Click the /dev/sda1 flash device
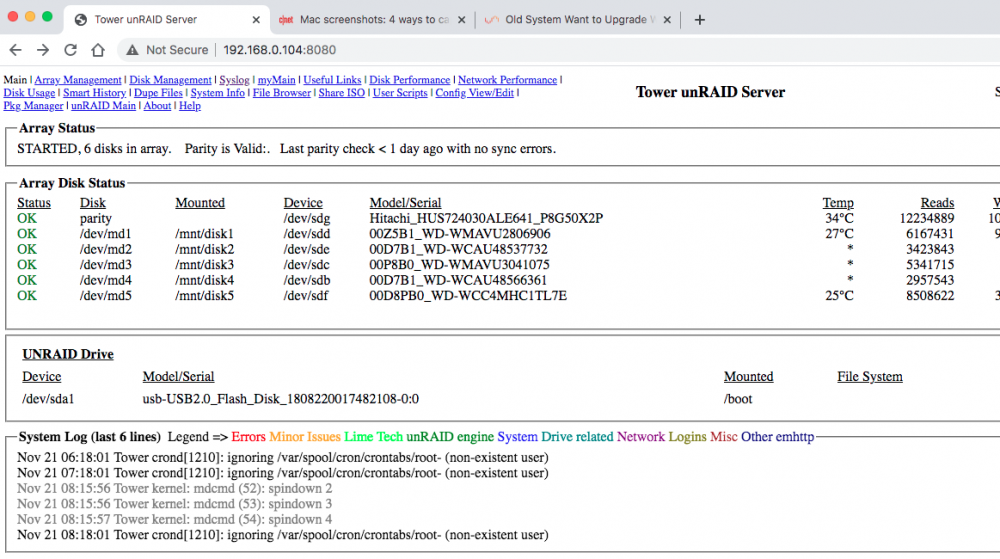The width and height of the screenshot is (1000, 559). [48, 399]
